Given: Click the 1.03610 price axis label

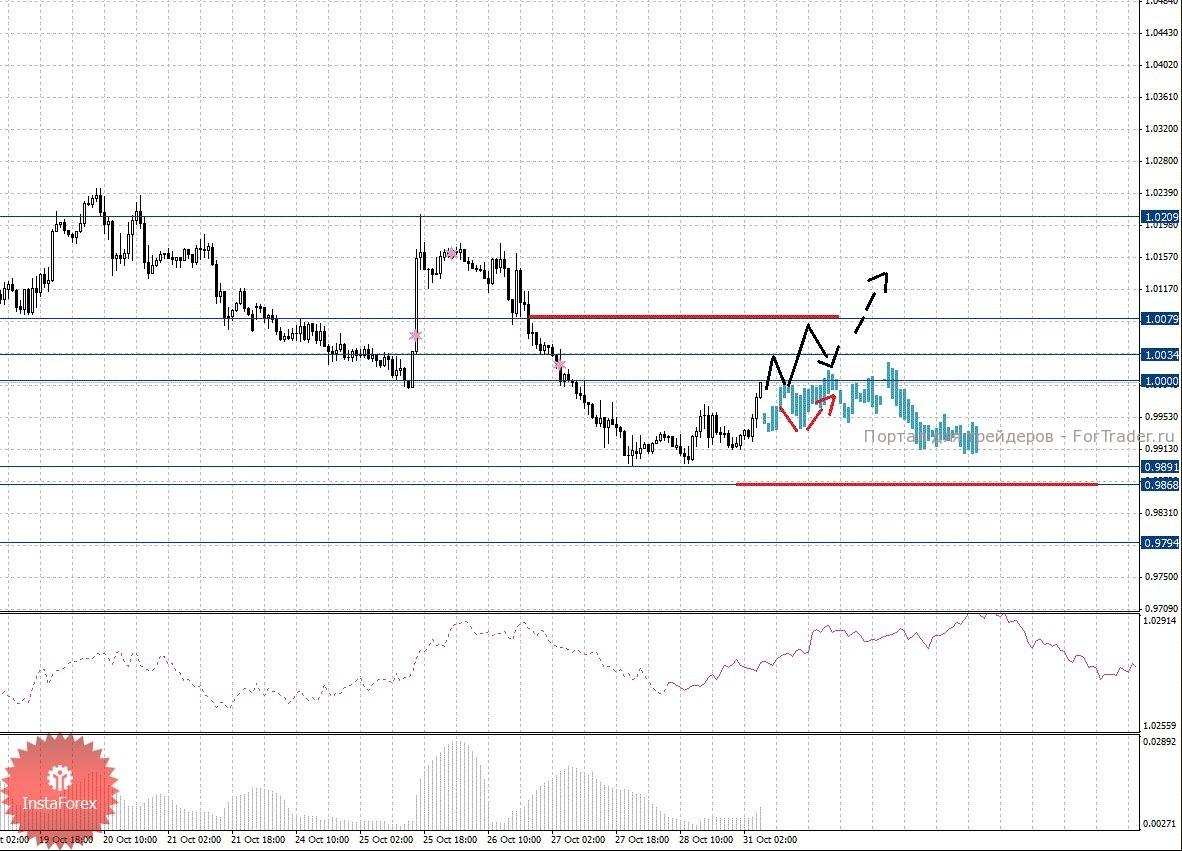Looking at the screenshot, I should pos(1161,97).
